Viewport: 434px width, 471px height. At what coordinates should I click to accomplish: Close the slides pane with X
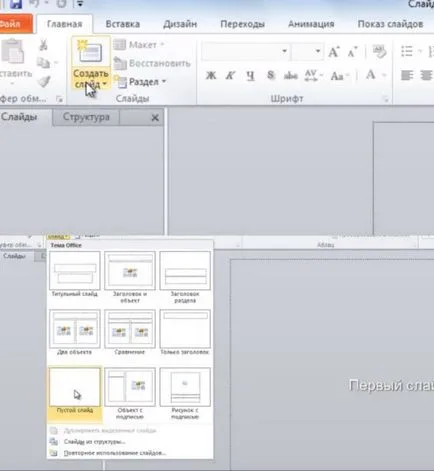[x=155, y=118]
